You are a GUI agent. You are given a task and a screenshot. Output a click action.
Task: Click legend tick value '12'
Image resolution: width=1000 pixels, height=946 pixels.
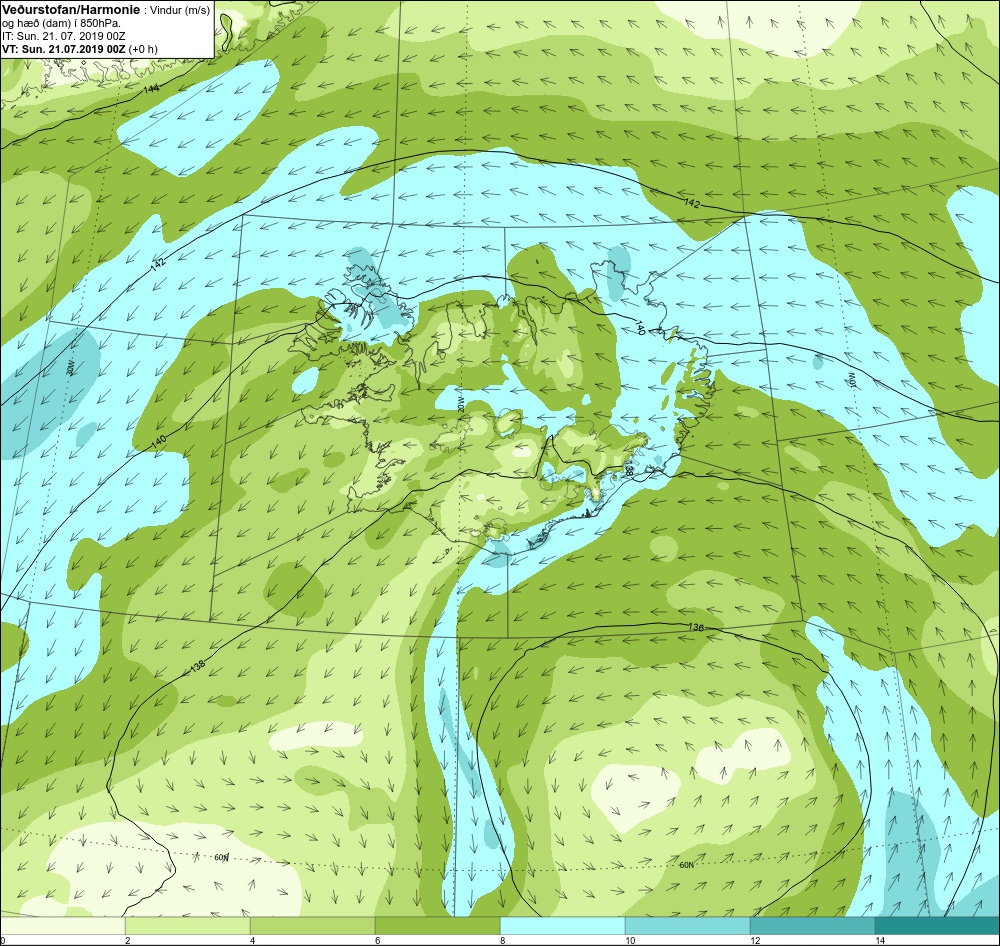pos(754,940)
